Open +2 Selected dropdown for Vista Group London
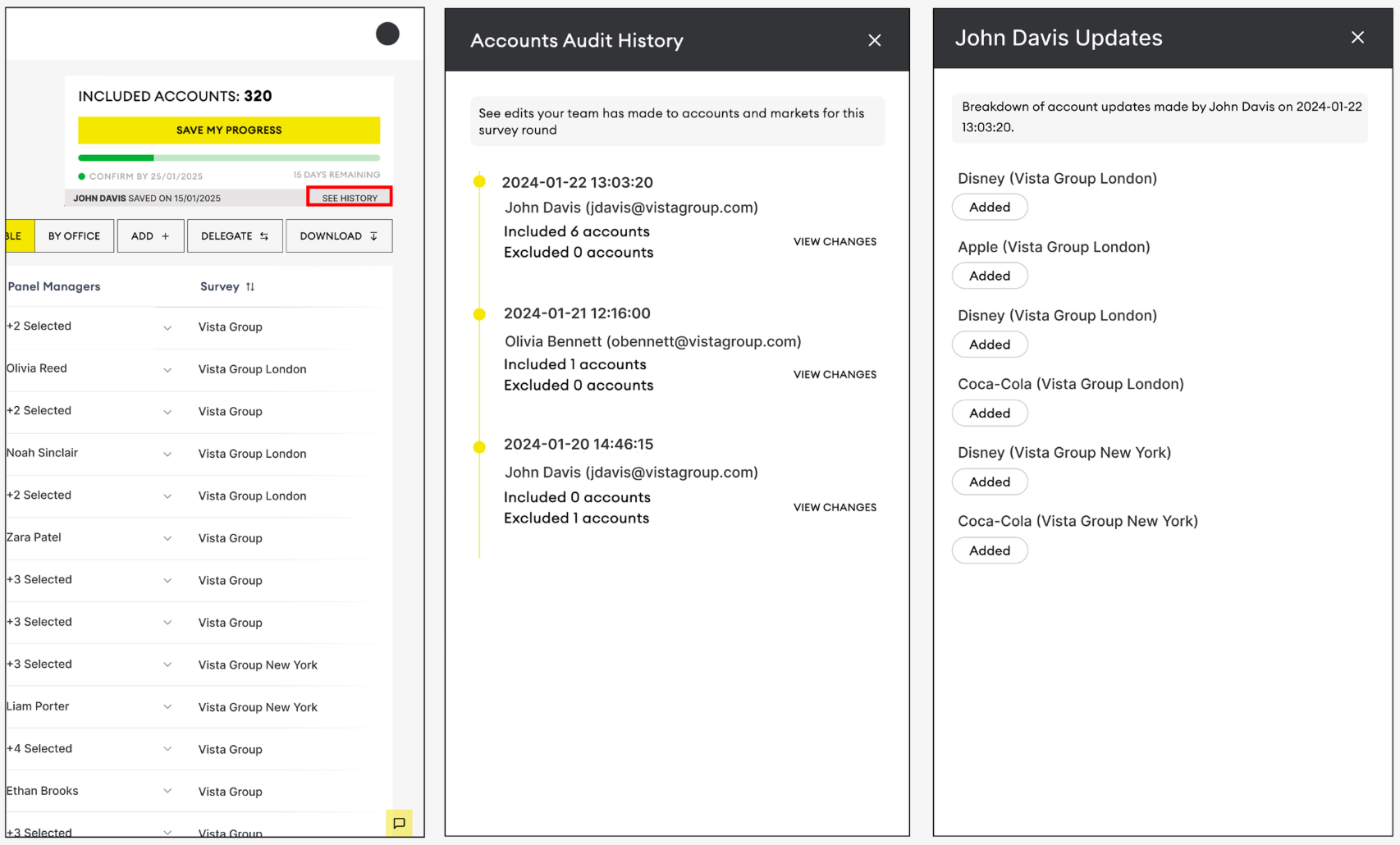The image size is (1400, 845). (167, 496)
